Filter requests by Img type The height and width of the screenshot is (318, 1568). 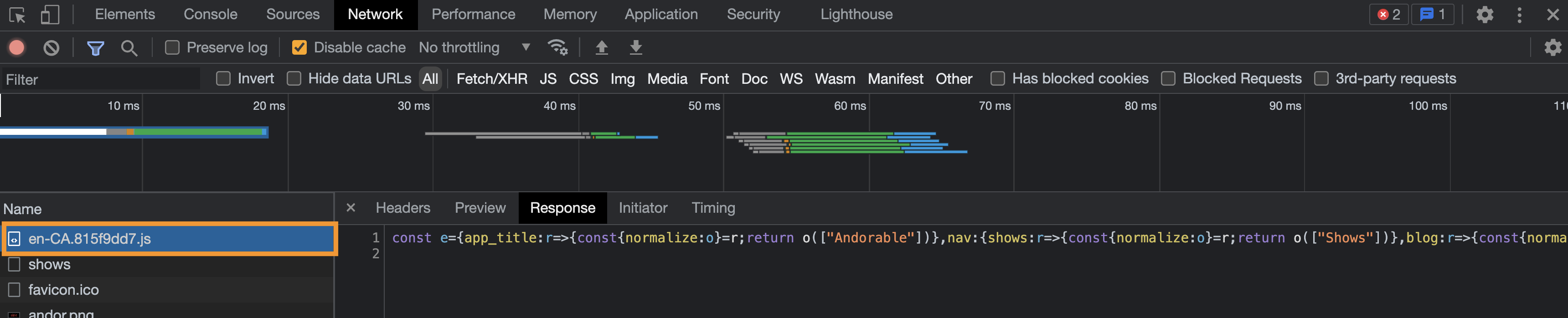coord(622,78)
